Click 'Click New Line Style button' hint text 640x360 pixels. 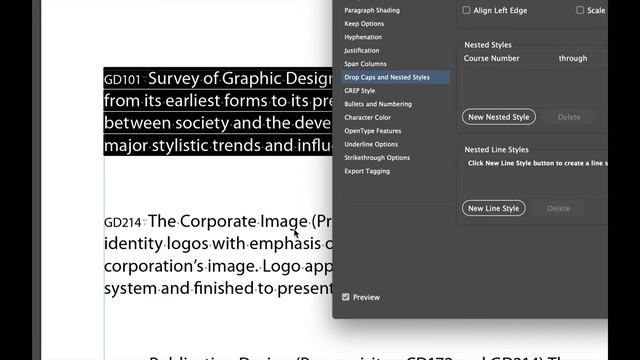click(x=538, y=163)
